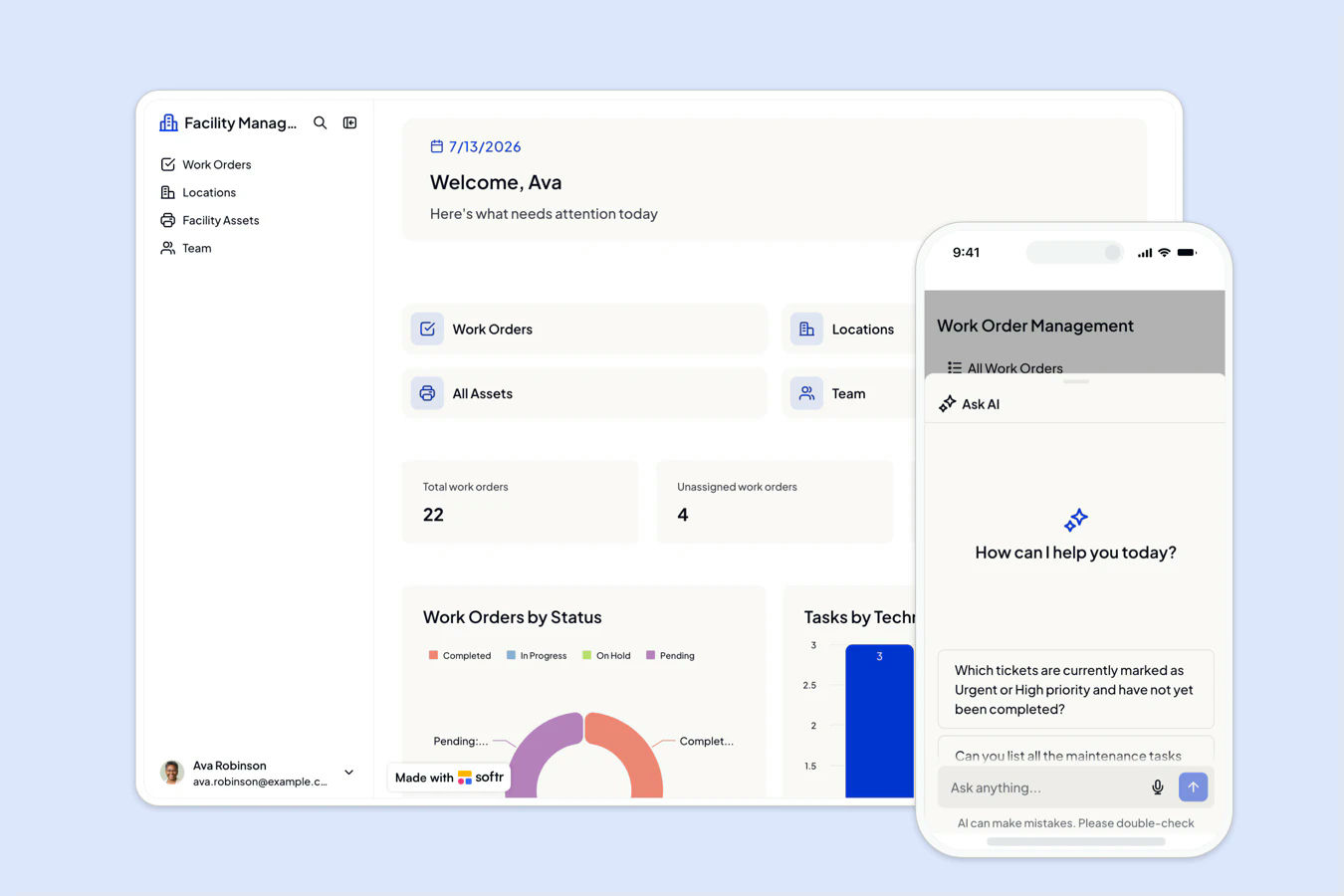Toggle the On Hold legend swatch
The height and width of the screenshot is (896, 1344).
tap(586, 655)
